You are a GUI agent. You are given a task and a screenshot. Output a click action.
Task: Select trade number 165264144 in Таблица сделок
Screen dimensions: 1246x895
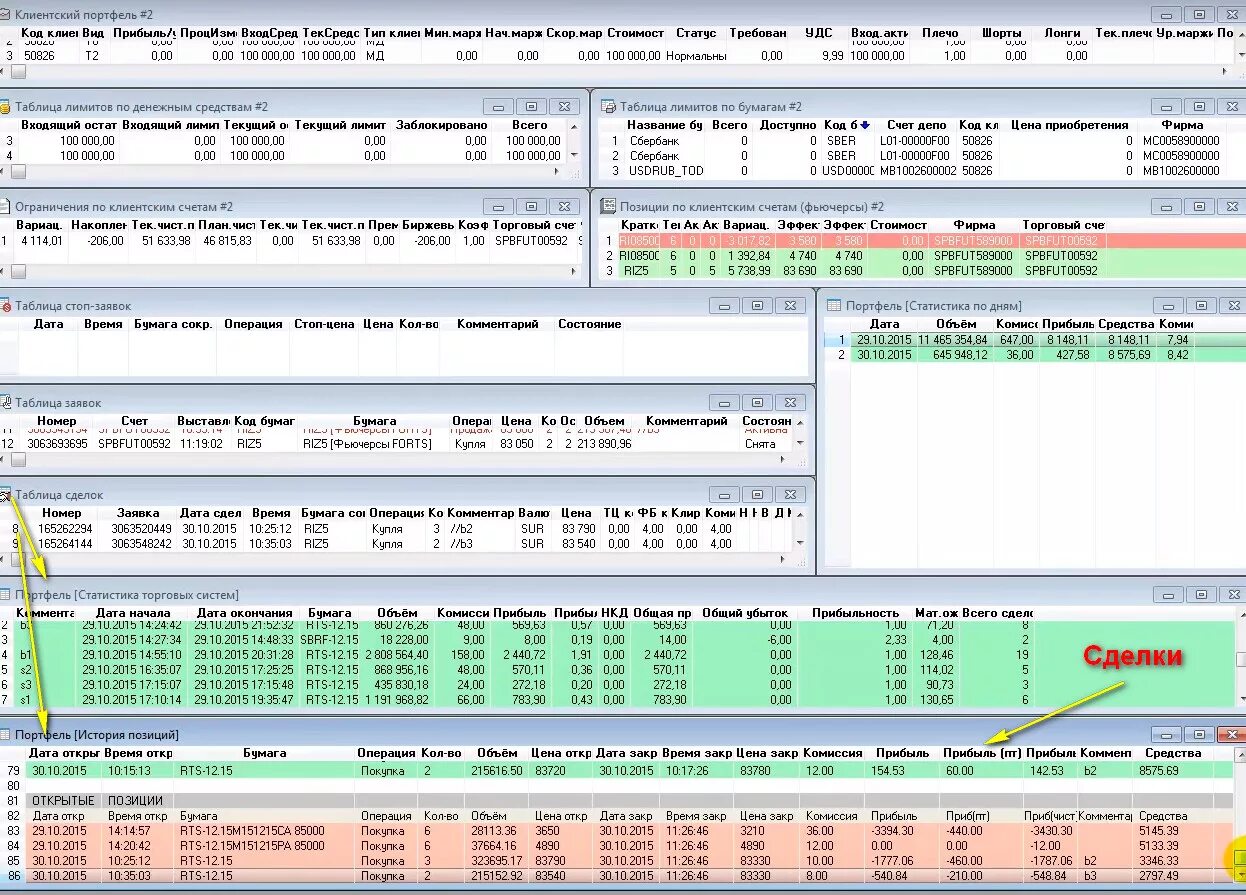(66, 543)
